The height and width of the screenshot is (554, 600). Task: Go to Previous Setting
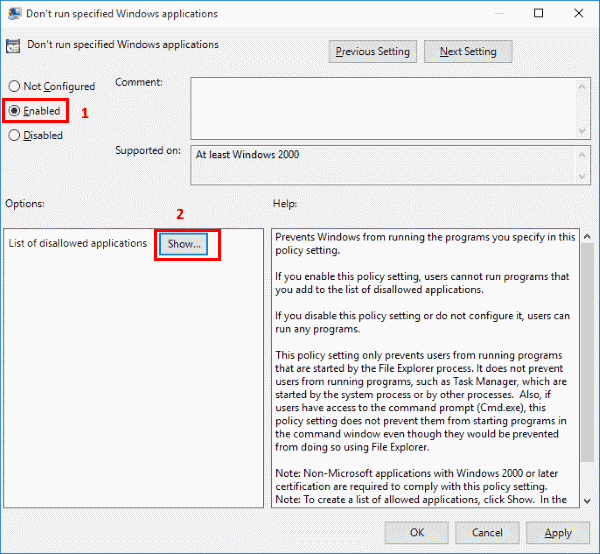click(x=373, y=52)
